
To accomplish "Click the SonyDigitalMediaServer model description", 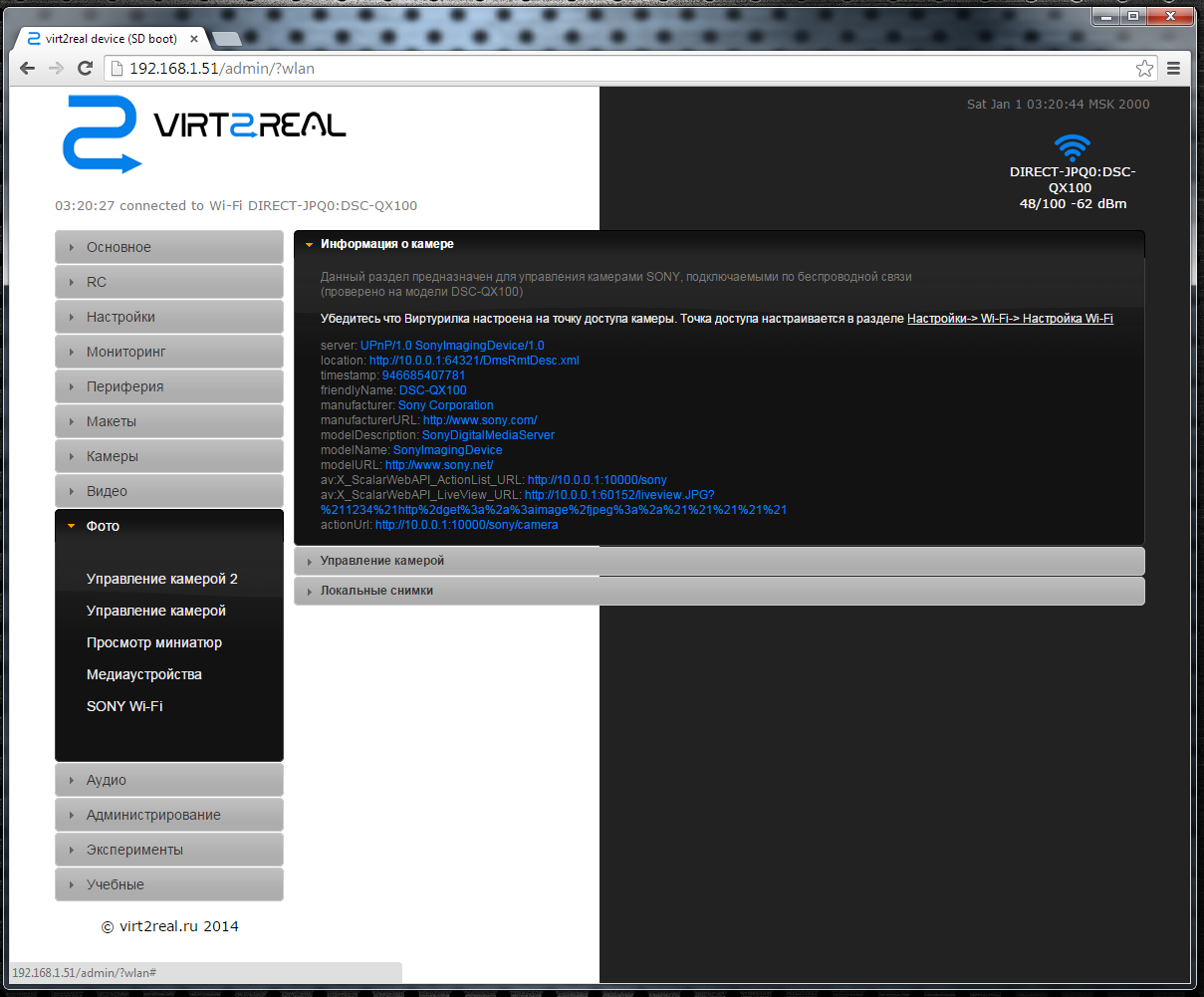I will click(488, 435).
